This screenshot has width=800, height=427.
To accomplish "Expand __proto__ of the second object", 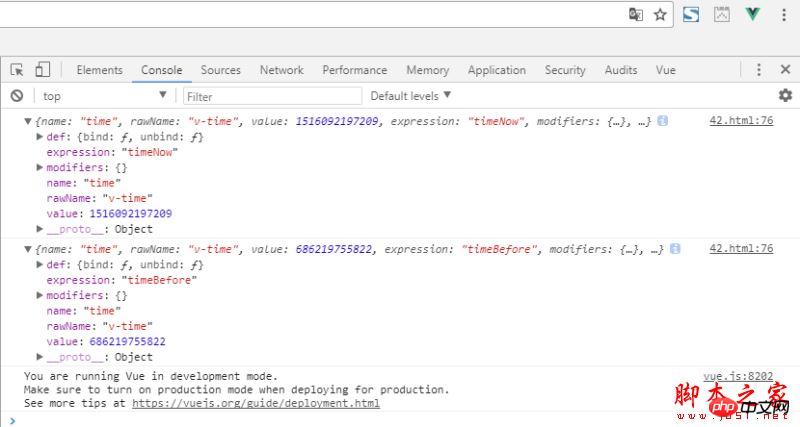I will tap(40, 357).
